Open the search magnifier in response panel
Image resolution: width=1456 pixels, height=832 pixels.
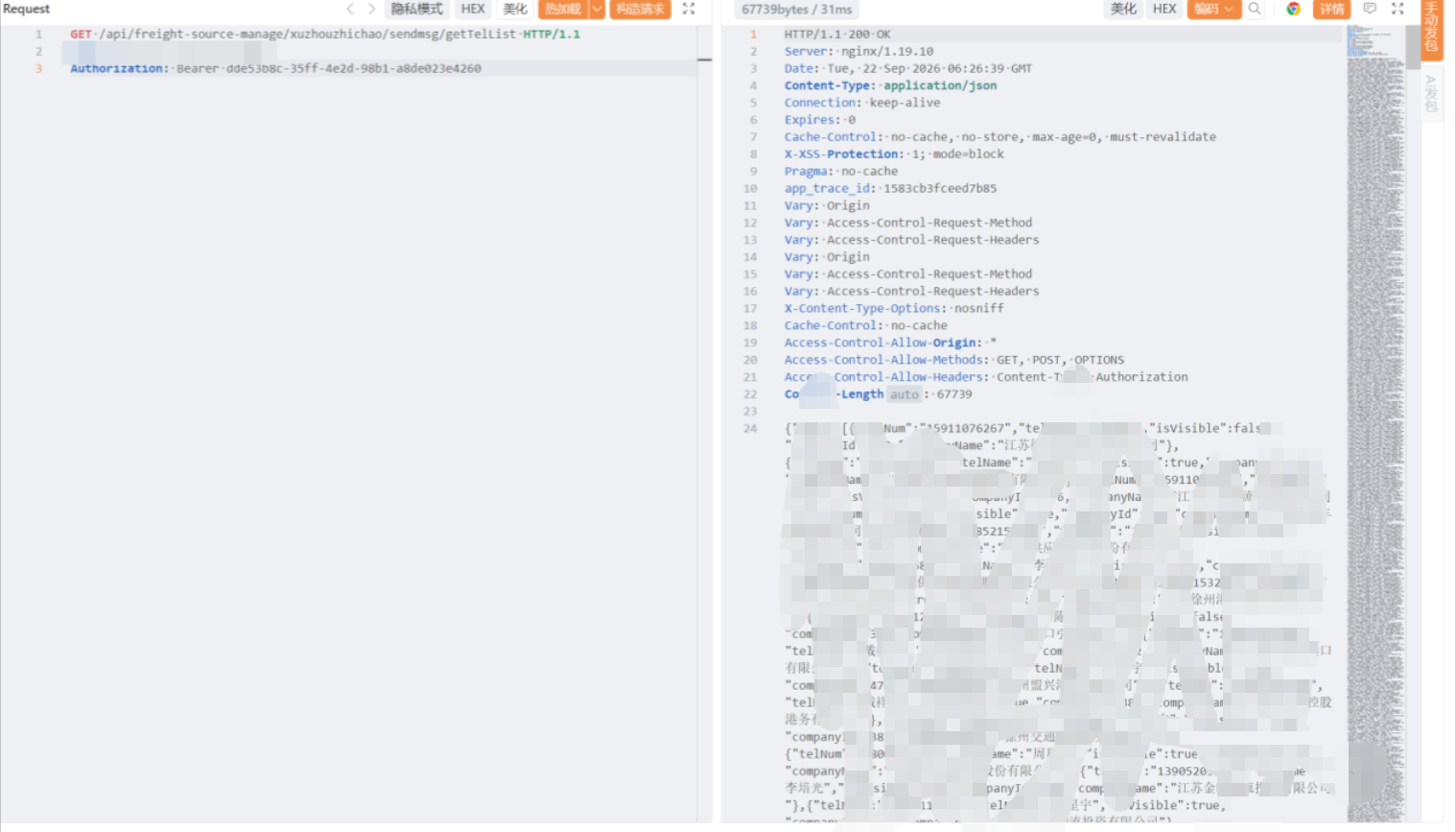click(x=1255, y=9)
